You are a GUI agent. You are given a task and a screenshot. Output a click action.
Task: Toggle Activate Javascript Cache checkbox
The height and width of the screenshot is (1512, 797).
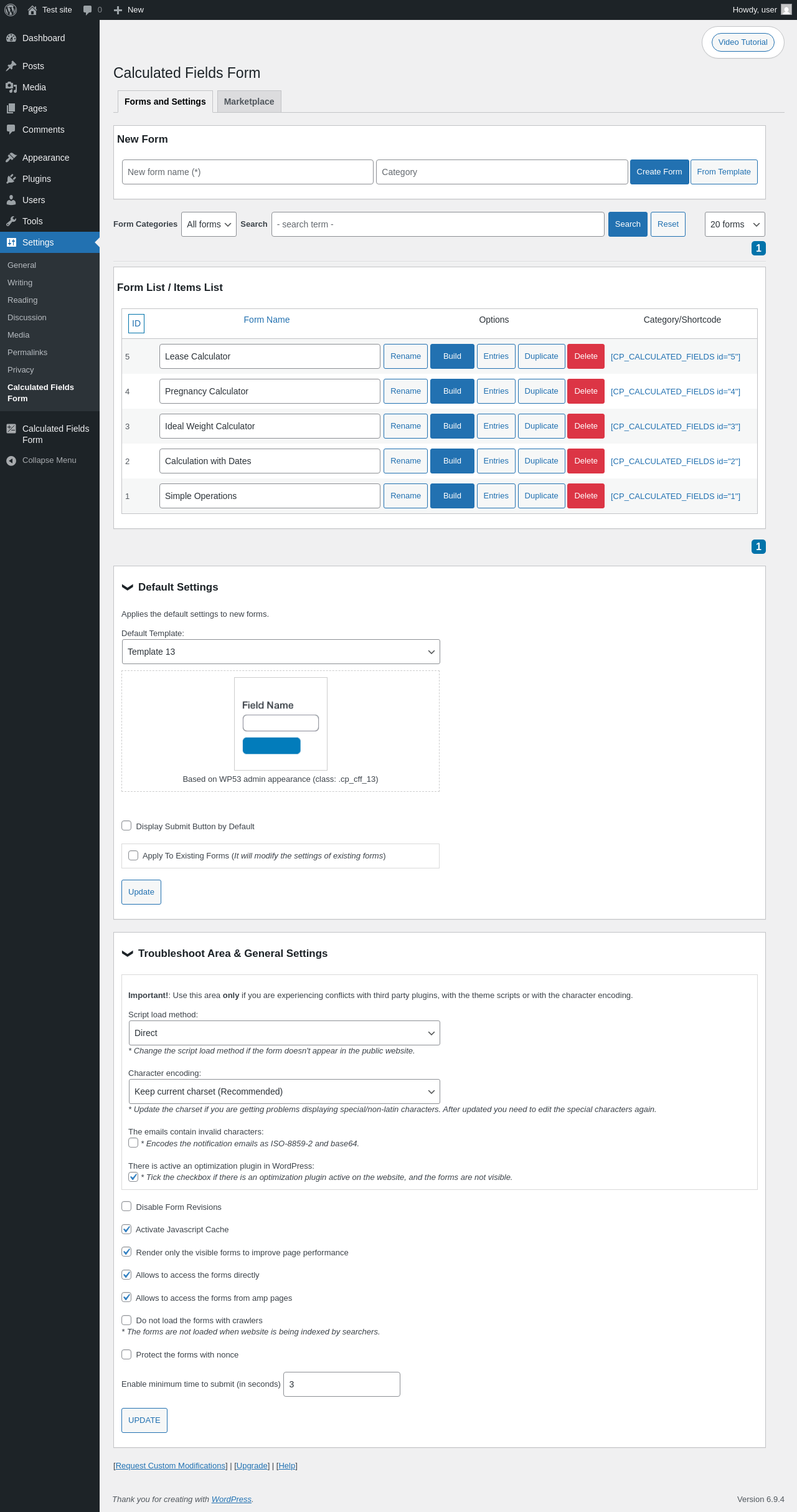pos(126,1229)
